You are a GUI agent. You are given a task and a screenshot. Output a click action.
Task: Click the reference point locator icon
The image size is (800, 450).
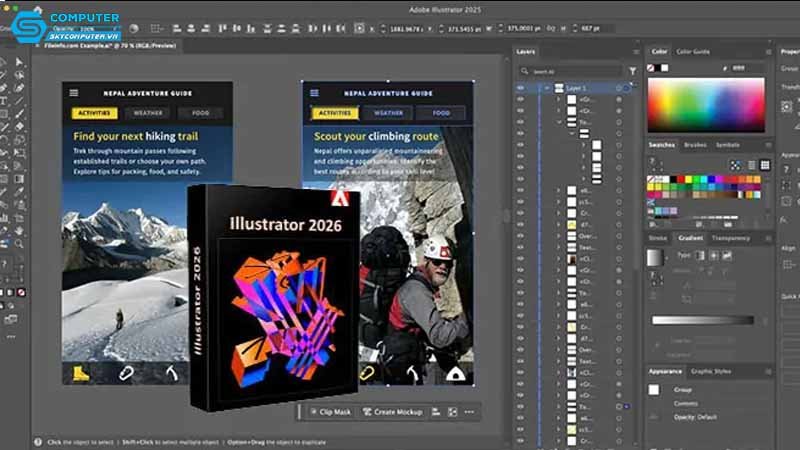coord(359,28)
